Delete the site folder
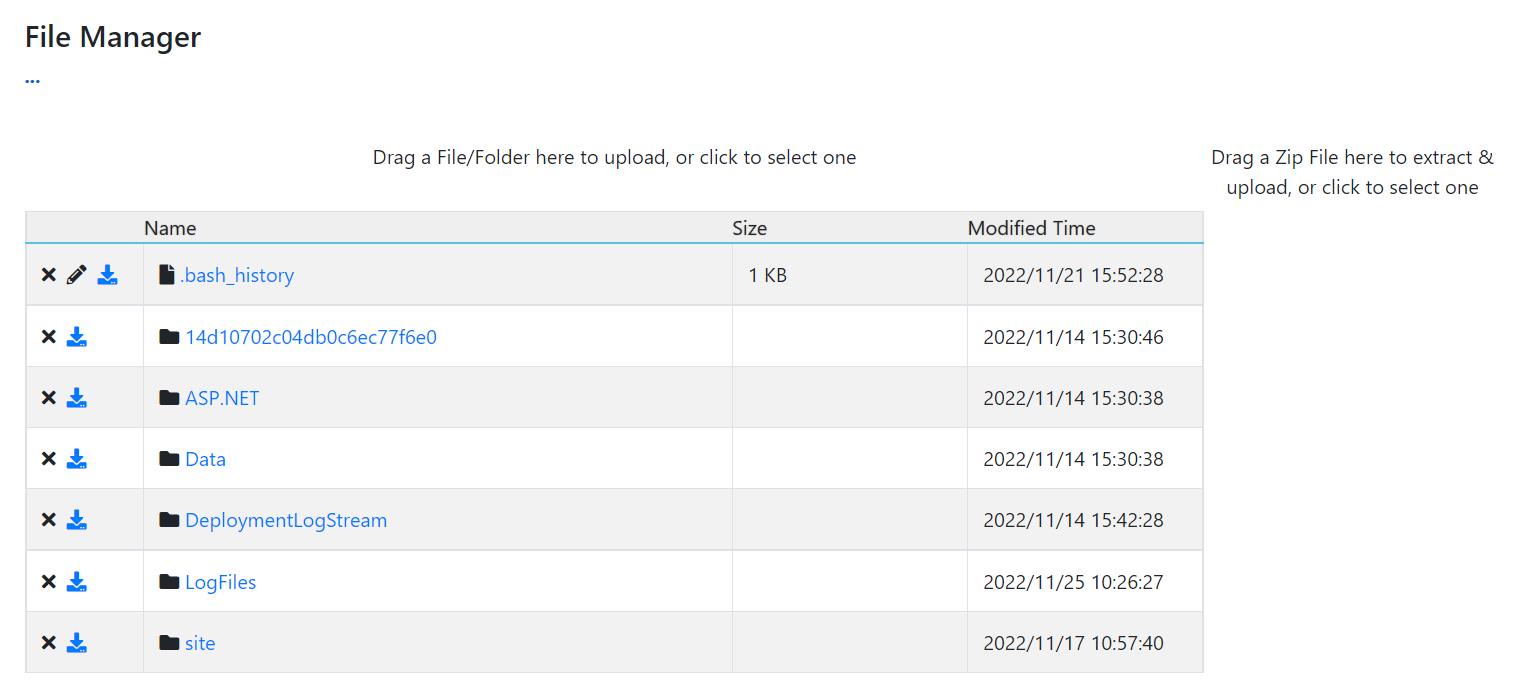 pyautogui.click(x=48, y=643)
